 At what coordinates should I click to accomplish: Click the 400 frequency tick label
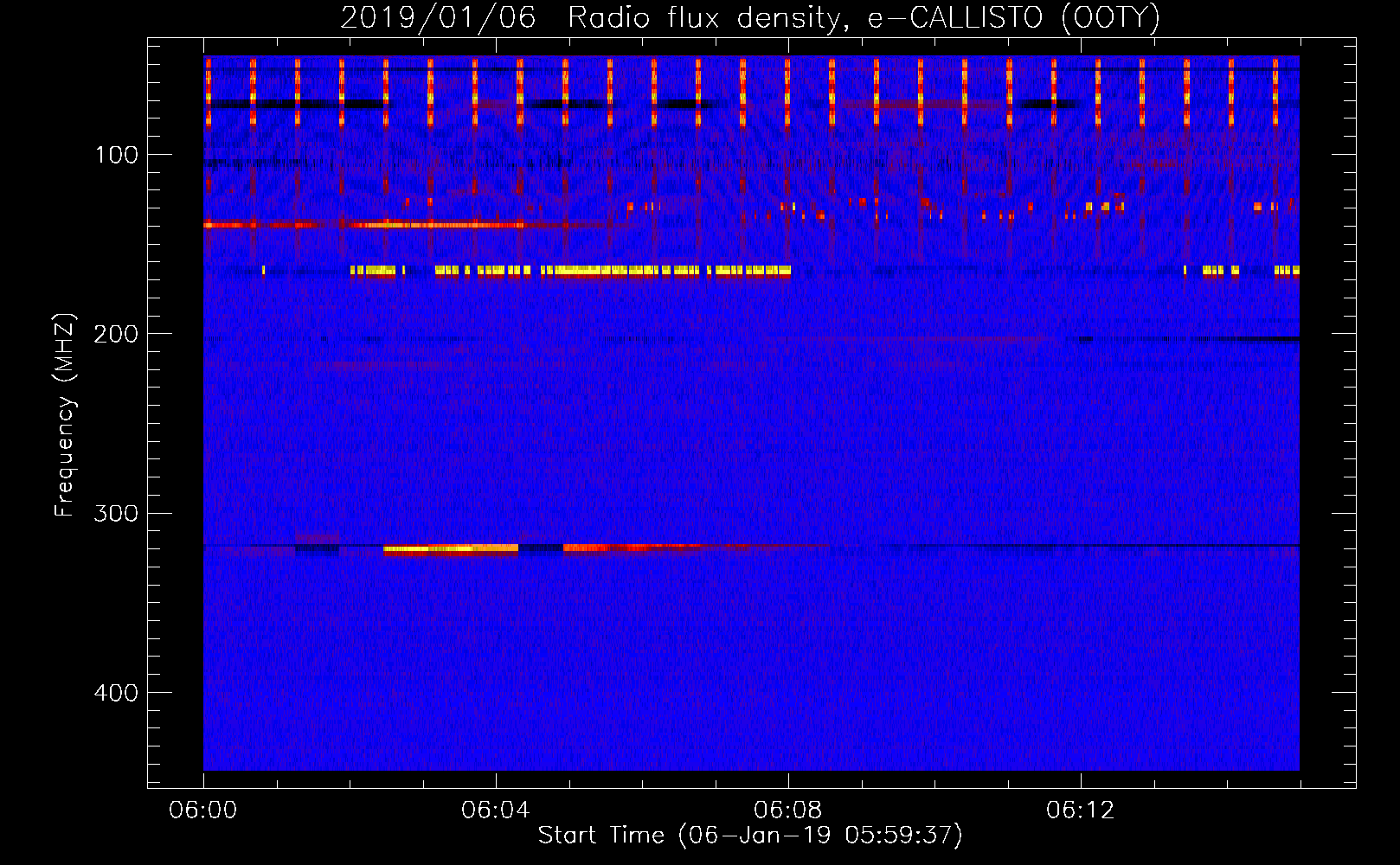pyautogui.click(x=116, y=693)
